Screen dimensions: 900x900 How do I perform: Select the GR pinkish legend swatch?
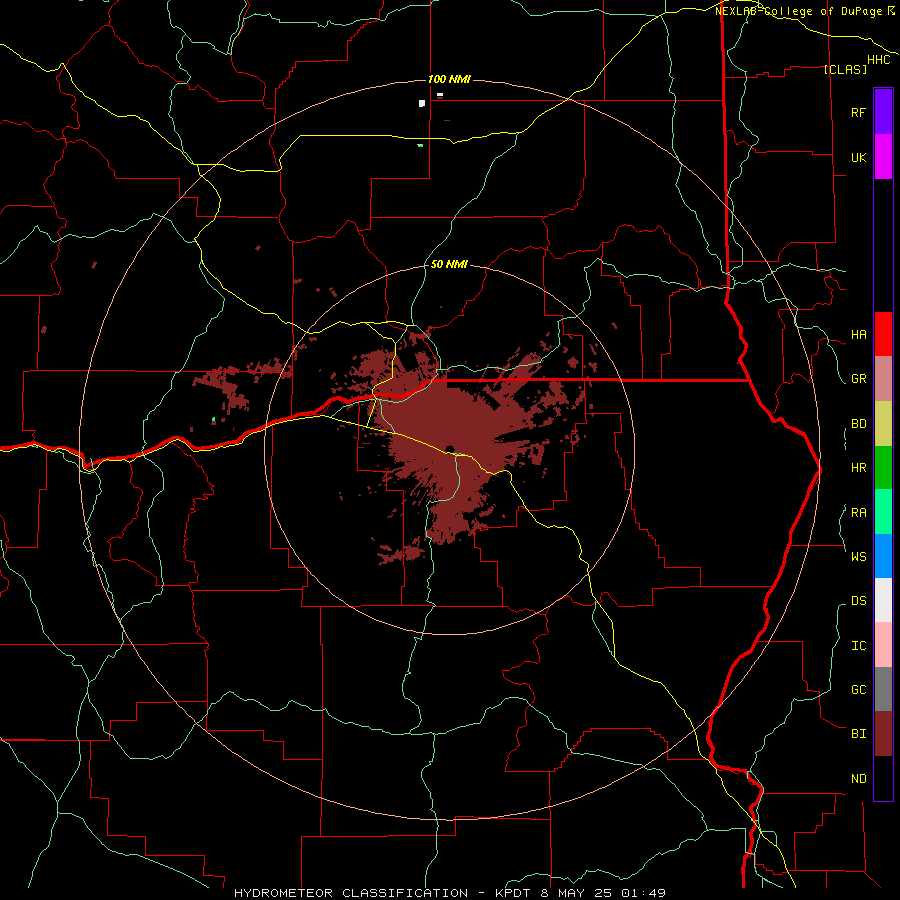tap(883, 379)
